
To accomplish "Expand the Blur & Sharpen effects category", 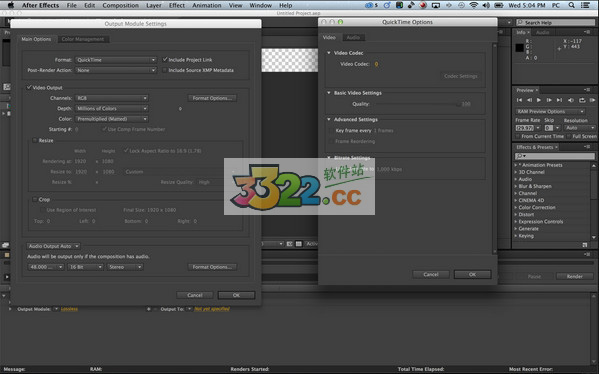I will click(516, 186).
